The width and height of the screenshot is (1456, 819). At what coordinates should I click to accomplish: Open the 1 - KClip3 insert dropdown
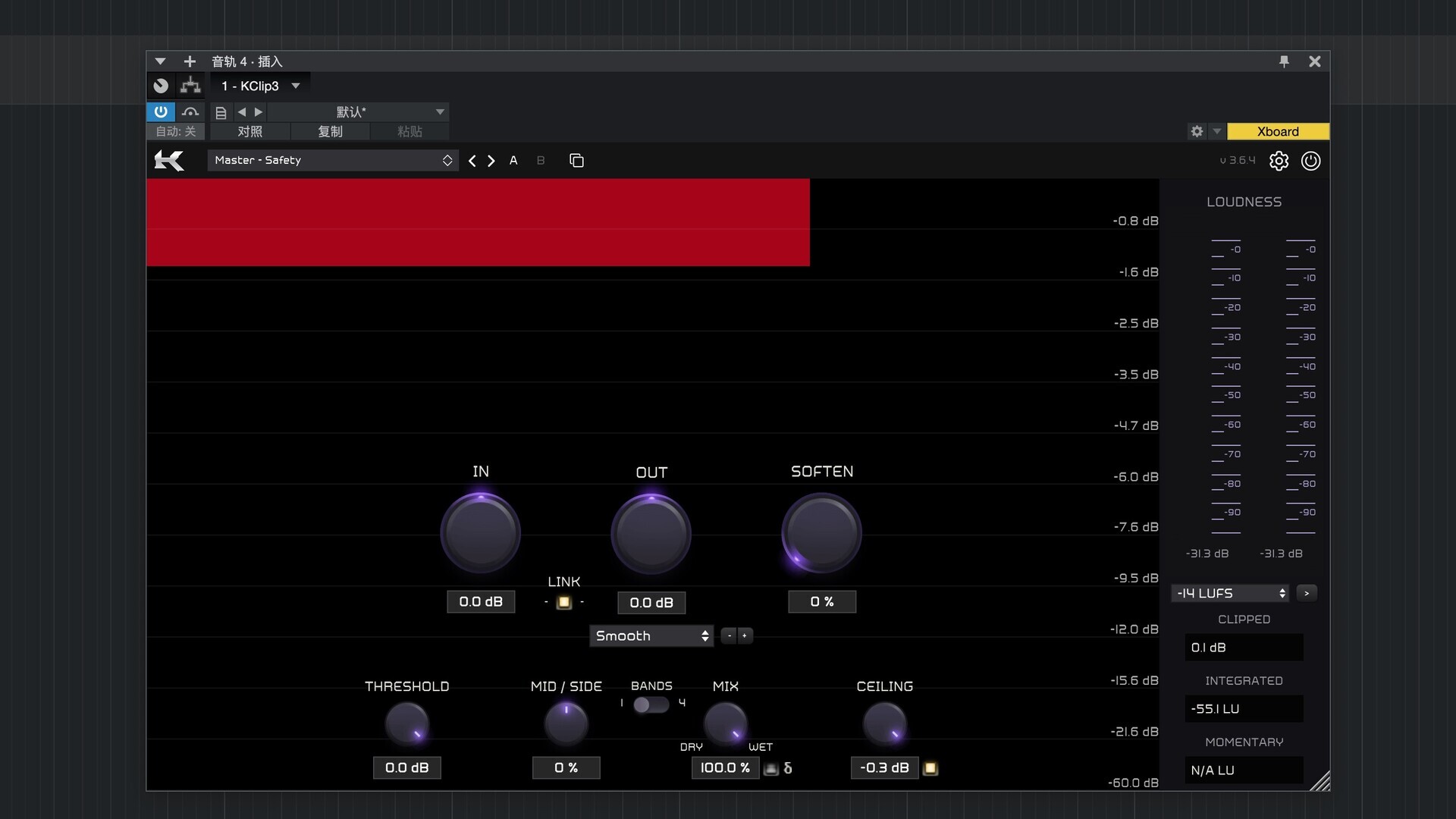(x=259, y=86)
